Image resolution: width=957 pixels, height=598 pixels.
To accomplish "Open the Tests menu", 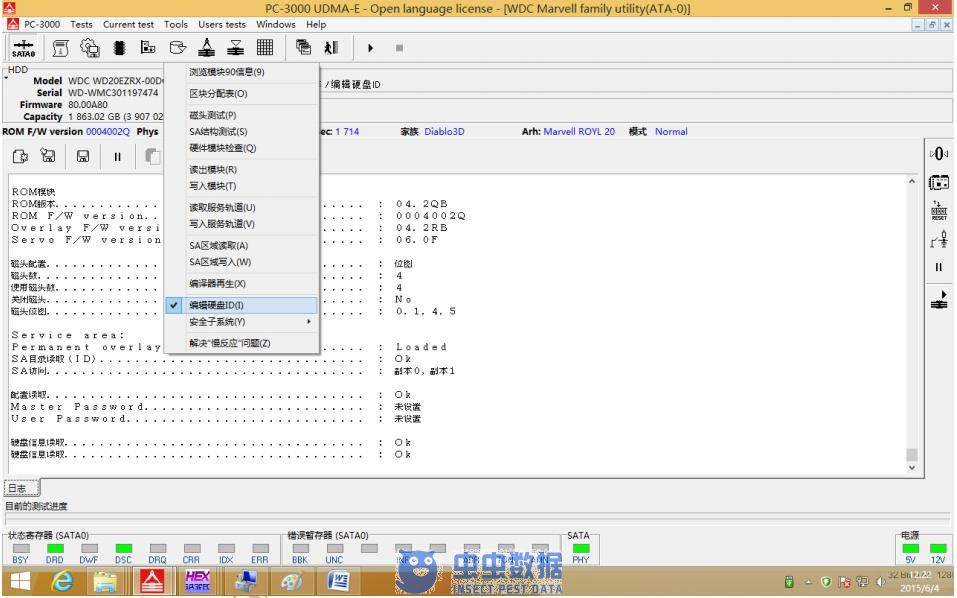I will pyautogui.click(x=81, y=24).
